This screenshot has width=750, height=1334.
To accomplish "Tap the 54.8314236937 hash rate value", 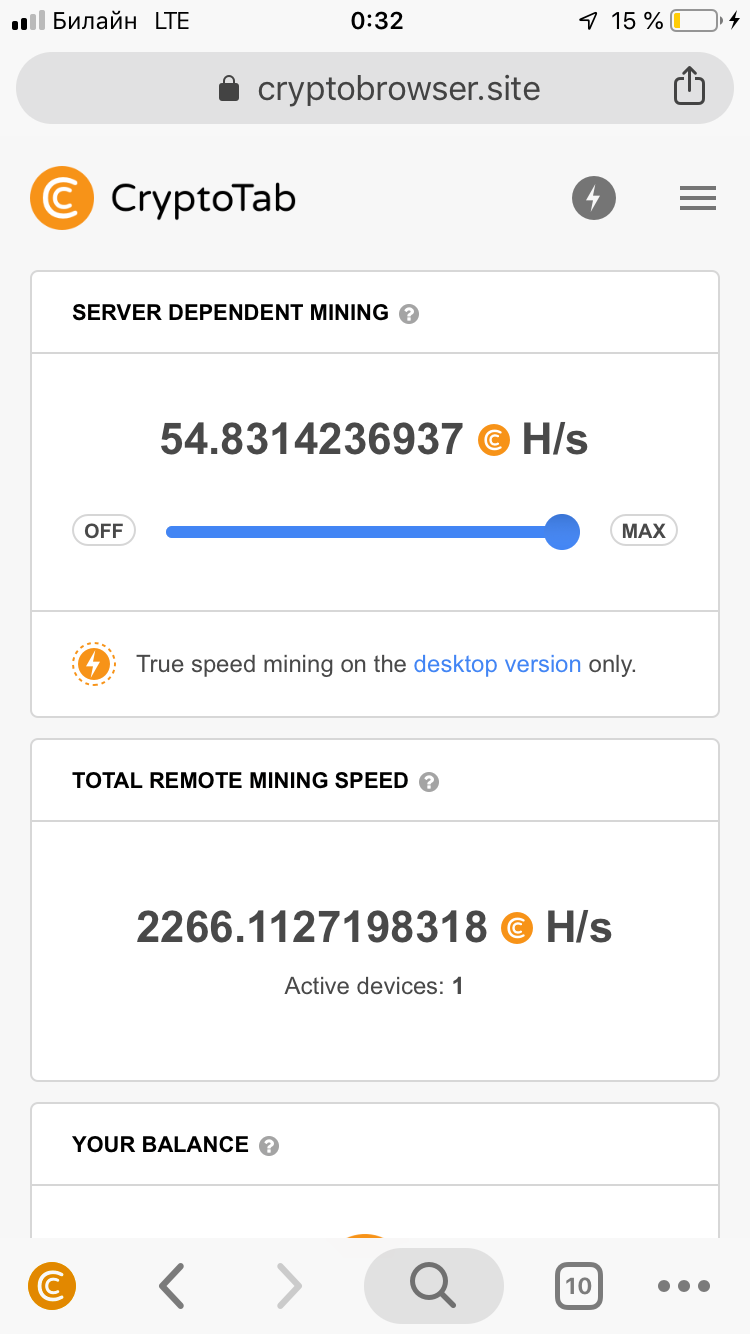I will 312,440.
